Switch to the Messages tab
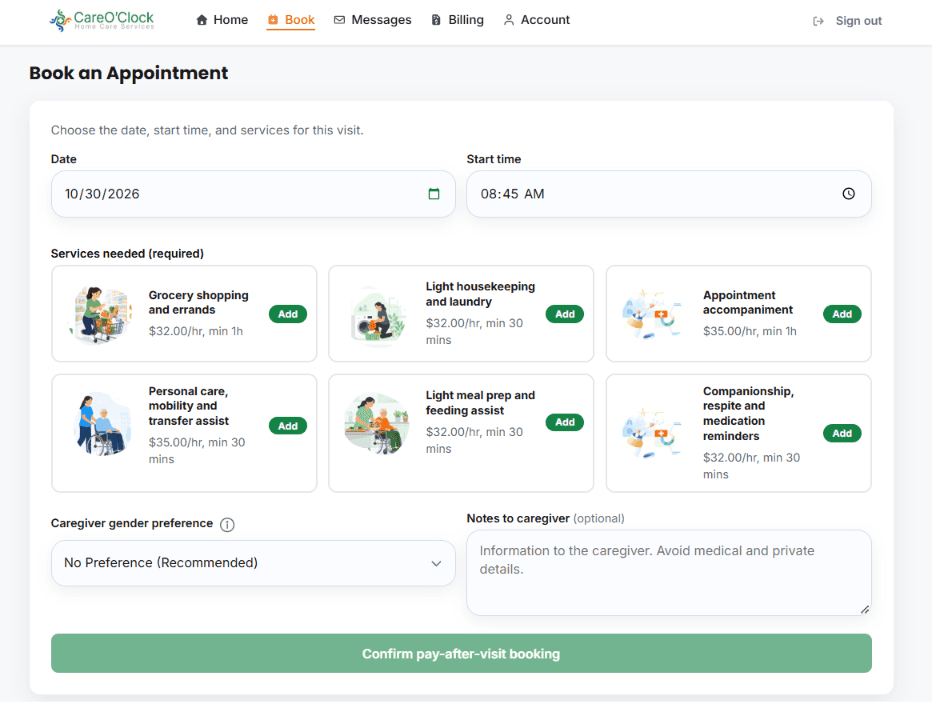Screen dimensions: 932x702 click(x=373, y=20)
